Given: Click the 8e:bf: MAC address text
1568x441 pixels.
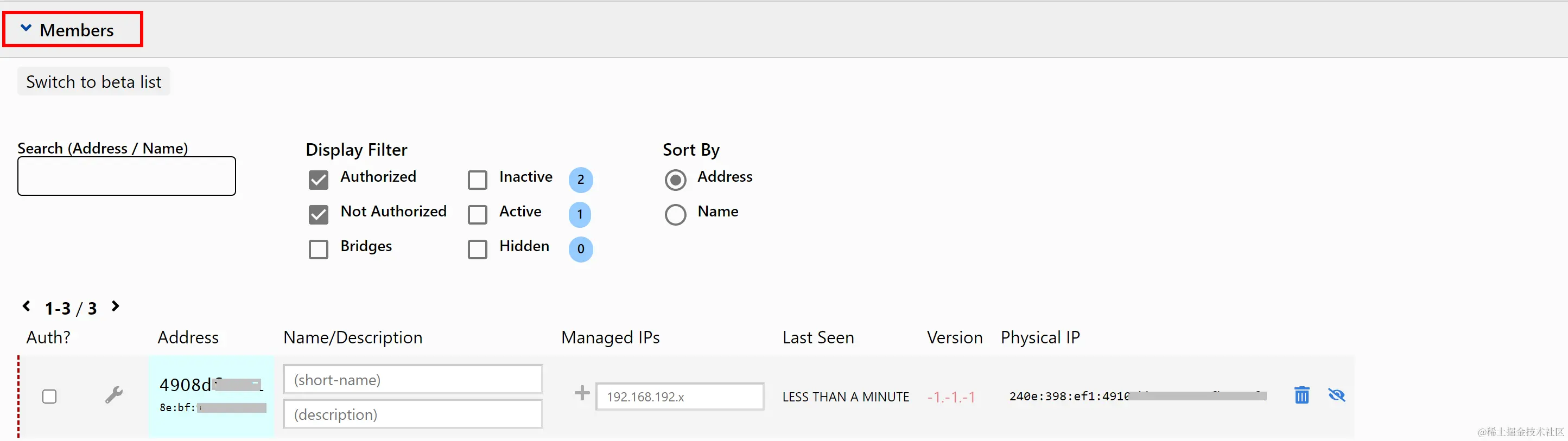Looking at the screenshot, I should pyautogui.click(x=213, y=407).
